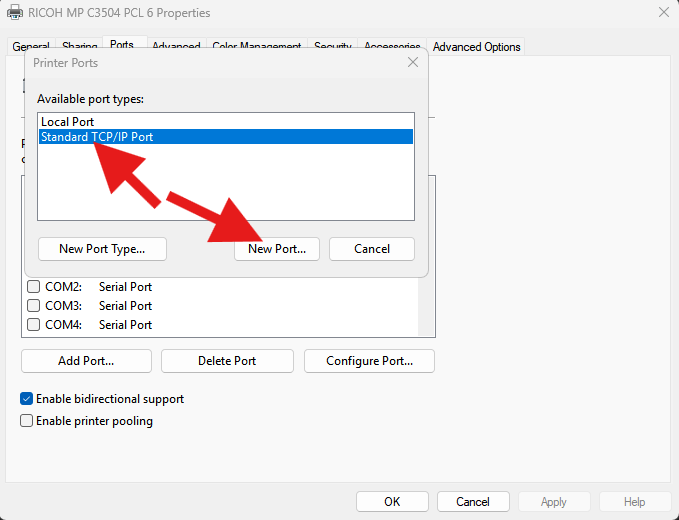679x520 pixels.
Task: Close Printer Ports dialog with X
Action: click(413, 62)
